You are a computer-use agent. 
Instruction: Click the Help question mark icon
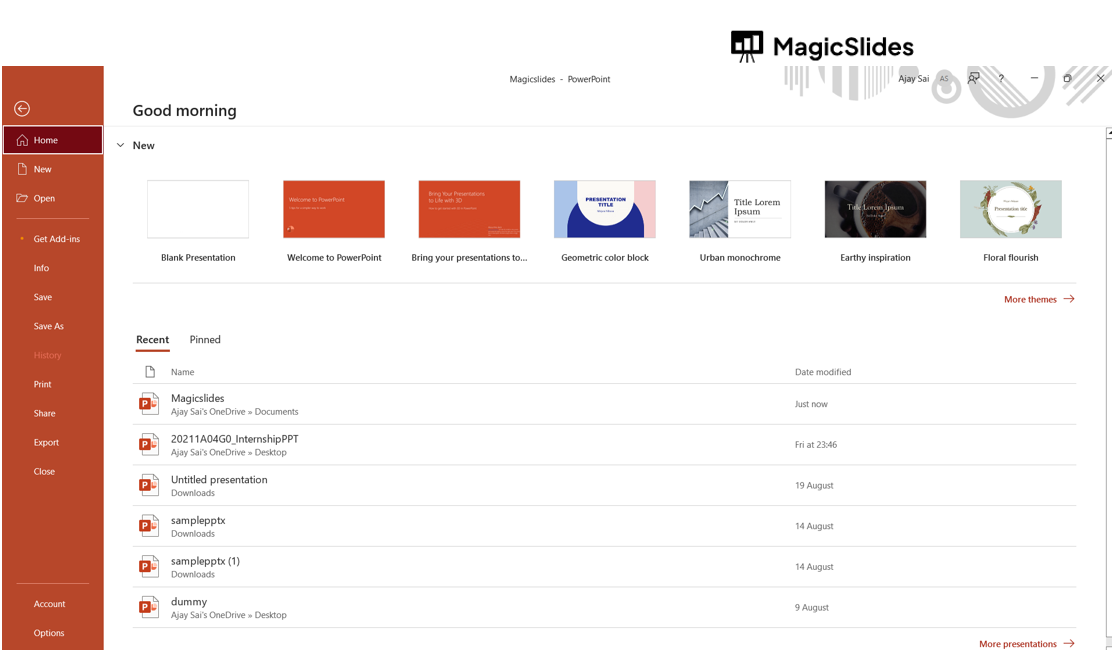pos(1001,79)
